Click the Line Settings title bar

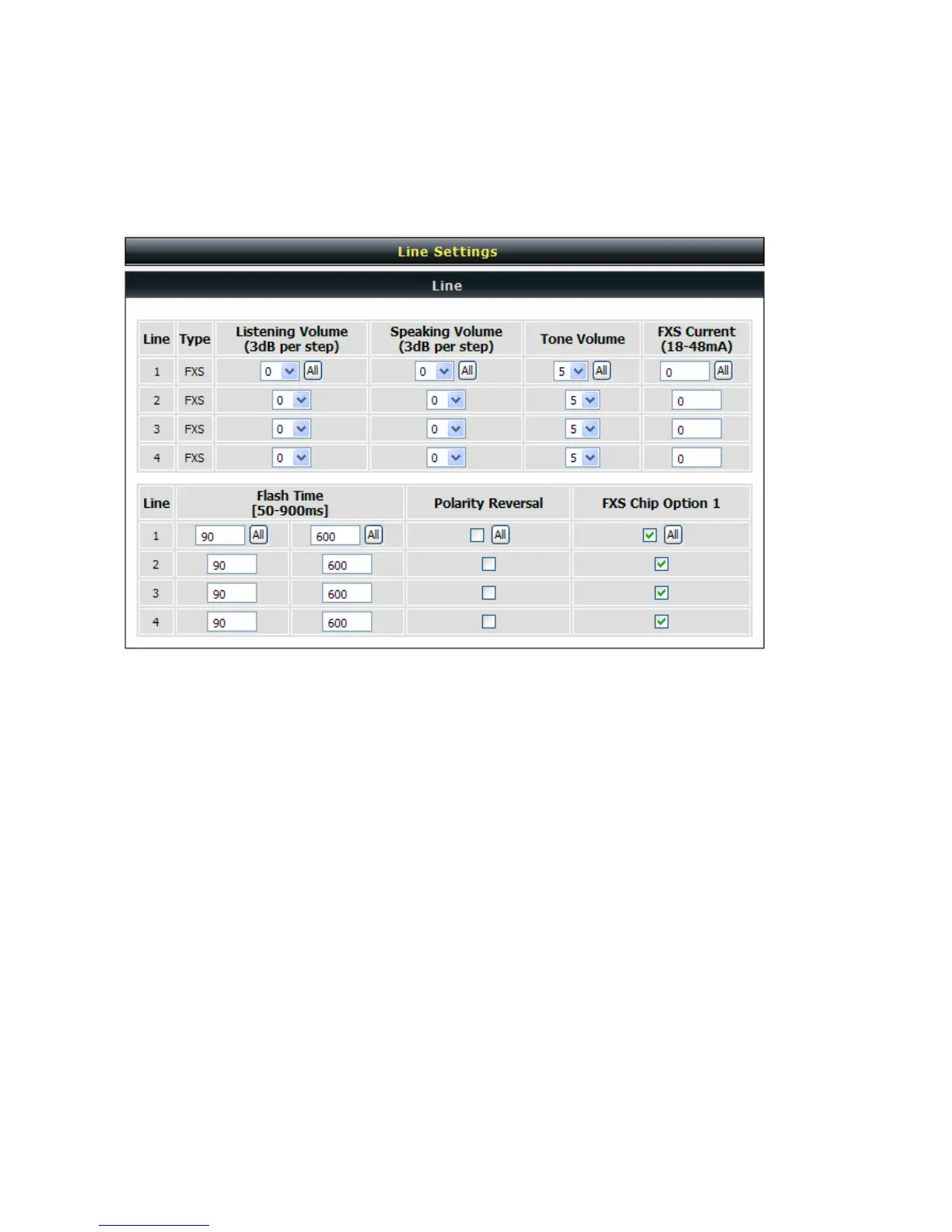coord(445,251)
